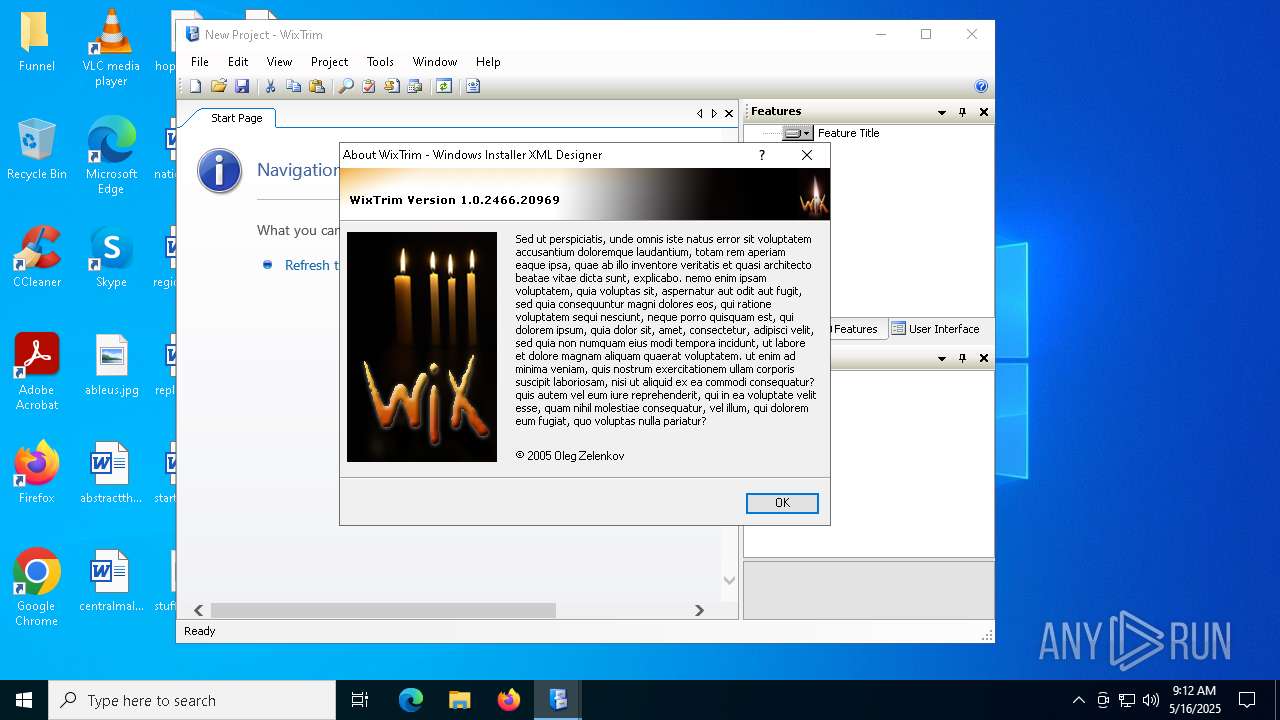Open the Window menu
Screen dimensions: 1280x720
pyautogui.click(x=435, y=62)
